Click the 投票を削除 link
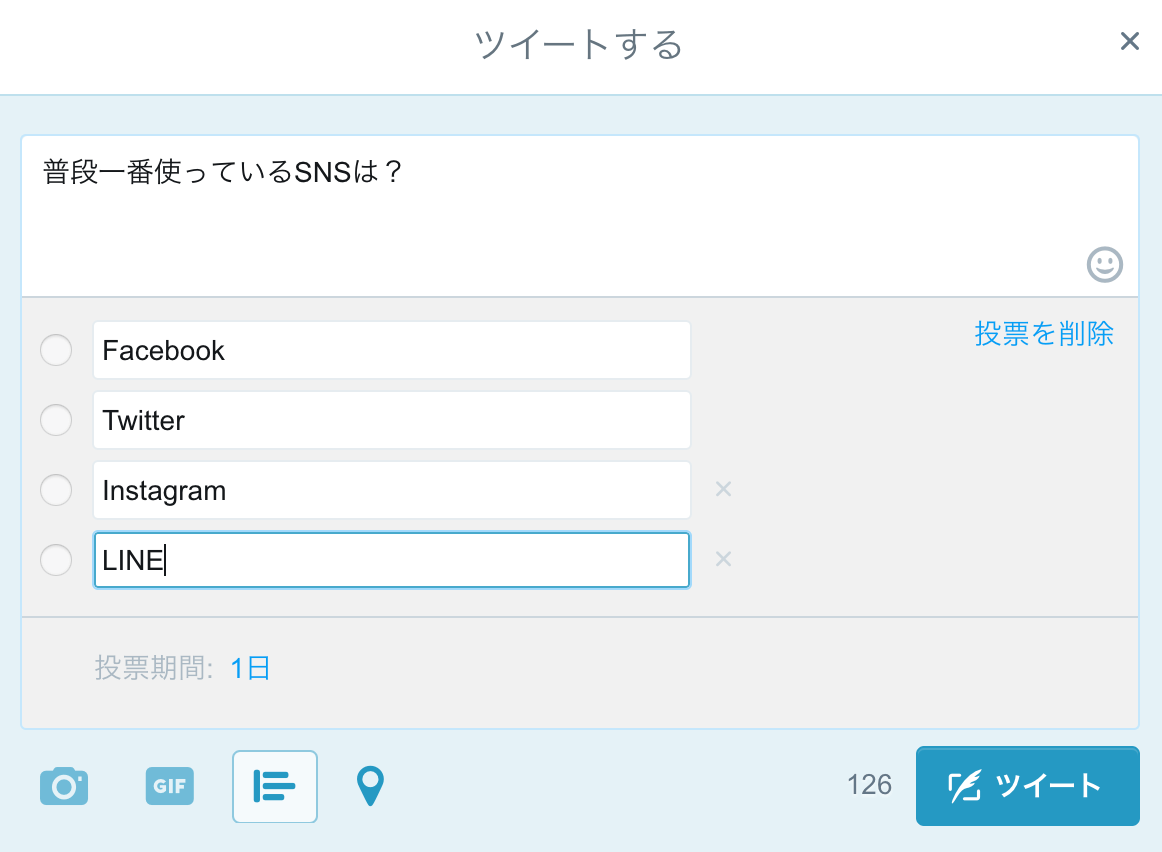 pos(1044,334)
